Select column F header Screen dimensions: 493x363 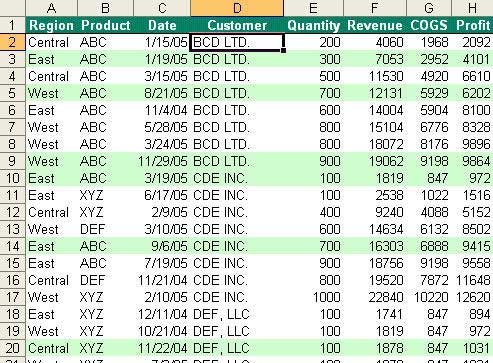tap(375, 8)
